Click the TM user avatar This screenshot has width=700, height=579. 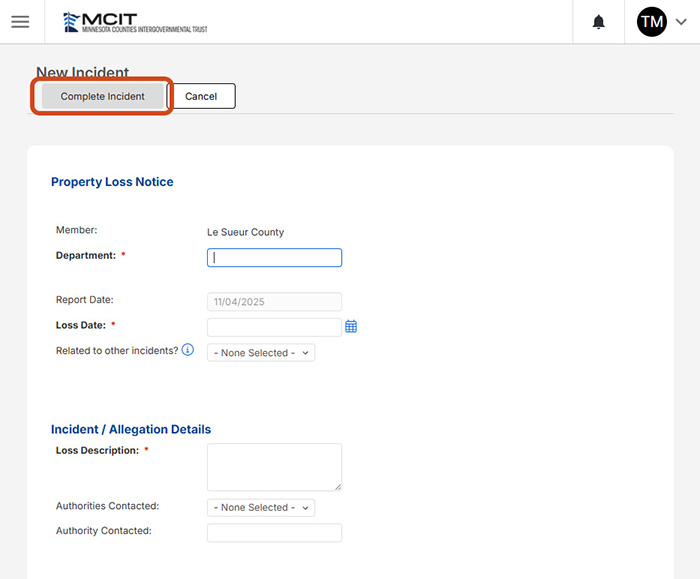click(652, 22)
